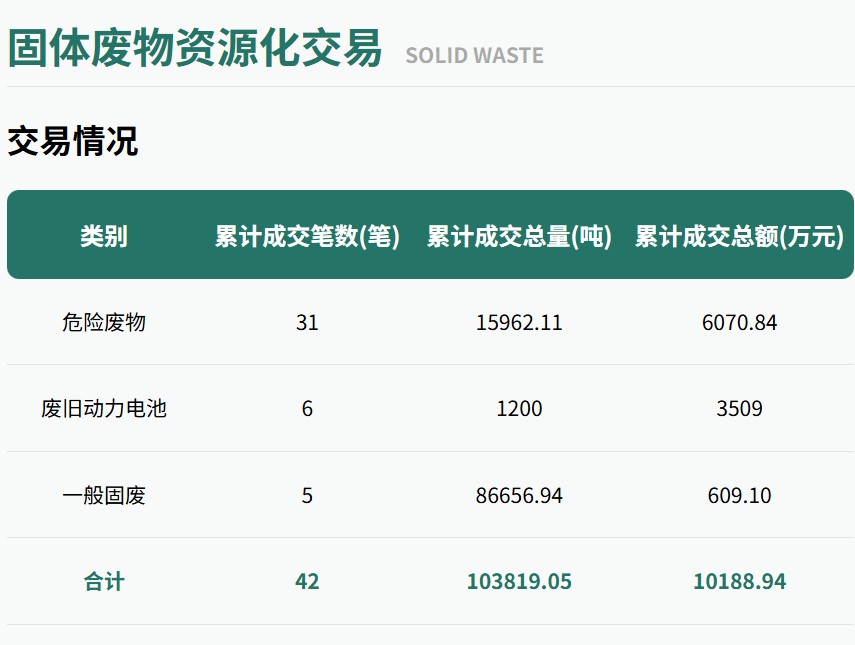Click the 6070.84 amount cell
Image resolution: width=855 pixels, height=645 pixels.
739,323
